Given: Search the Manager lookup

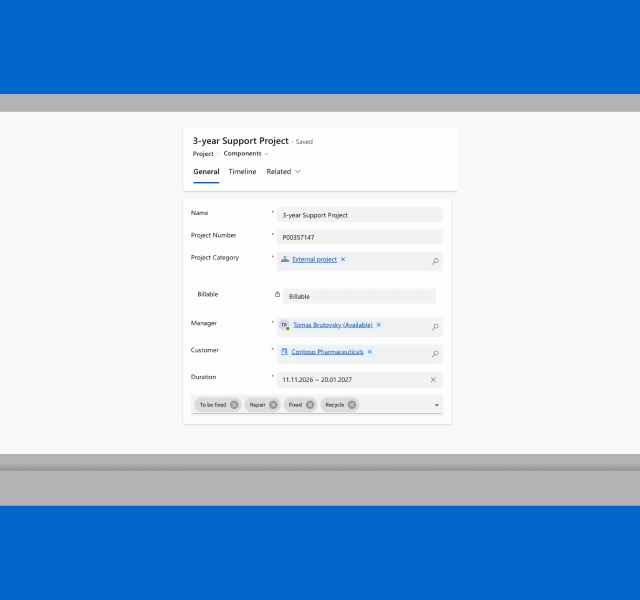Looking at the screenshot, I should (436, 327).
